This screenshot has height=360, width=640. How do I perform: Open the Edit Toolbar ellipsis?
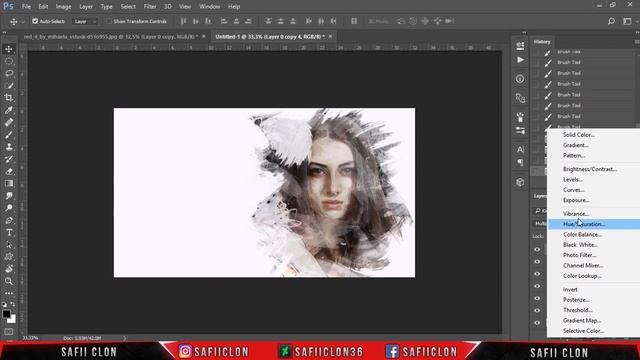(x=9, y=293)
